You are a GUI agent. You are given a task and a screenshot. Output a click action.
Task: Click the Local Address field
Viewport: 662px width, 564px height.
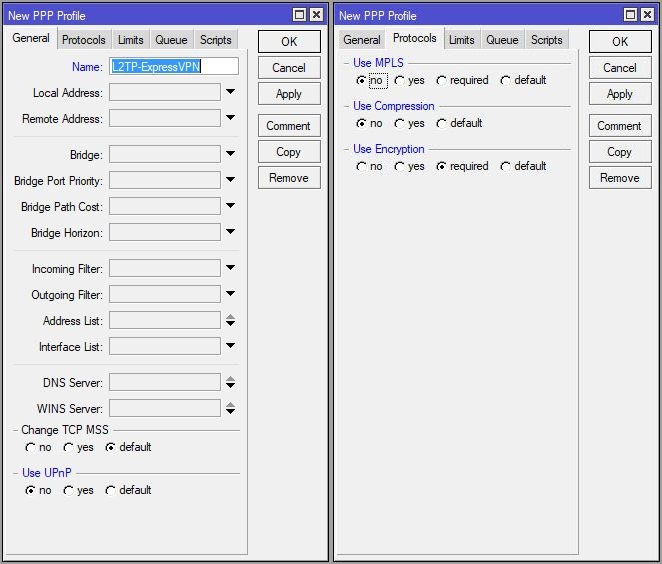pyautogui.click(x=165, y=92)
